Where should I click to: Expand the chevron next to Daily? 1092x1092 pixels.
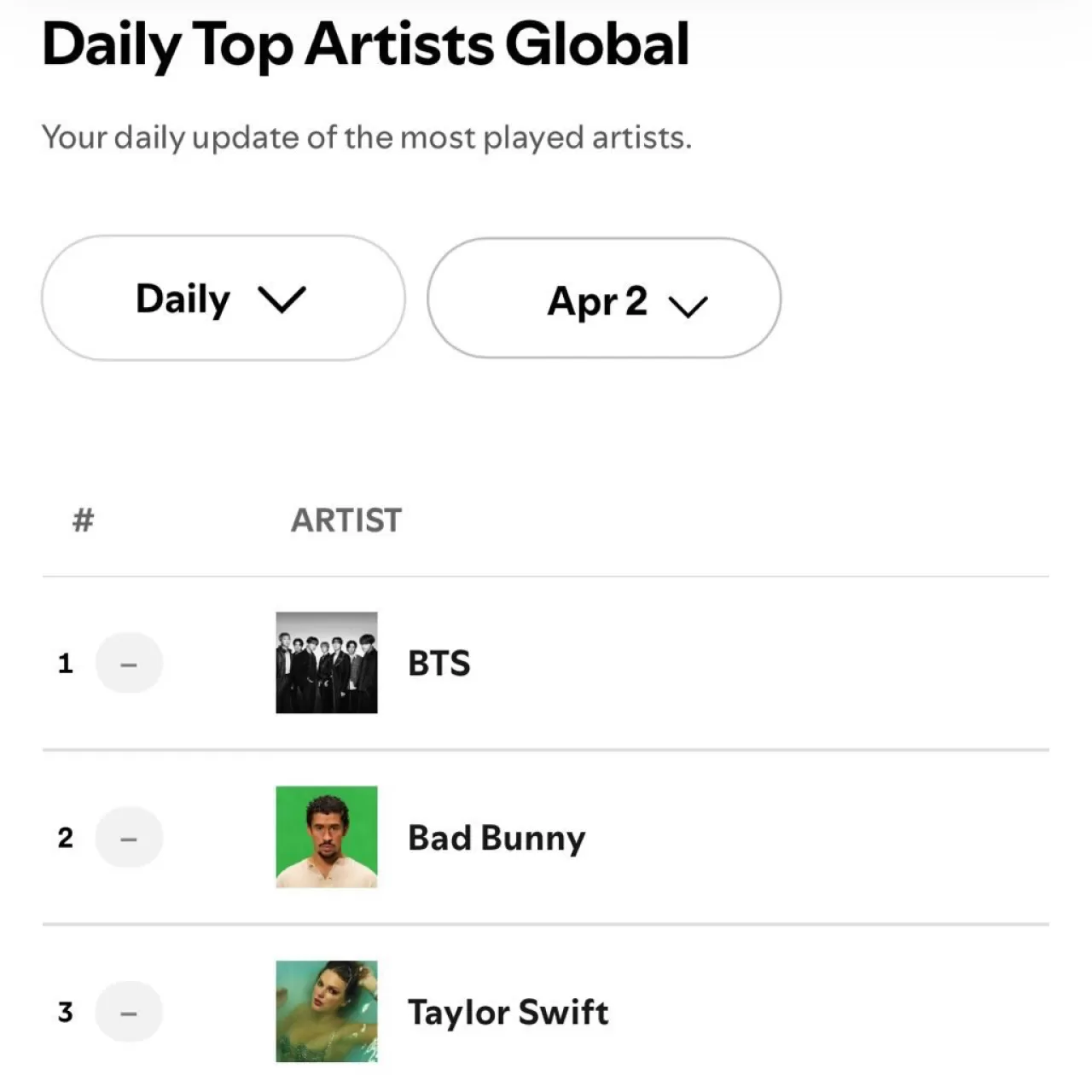[x=282, y=300]
